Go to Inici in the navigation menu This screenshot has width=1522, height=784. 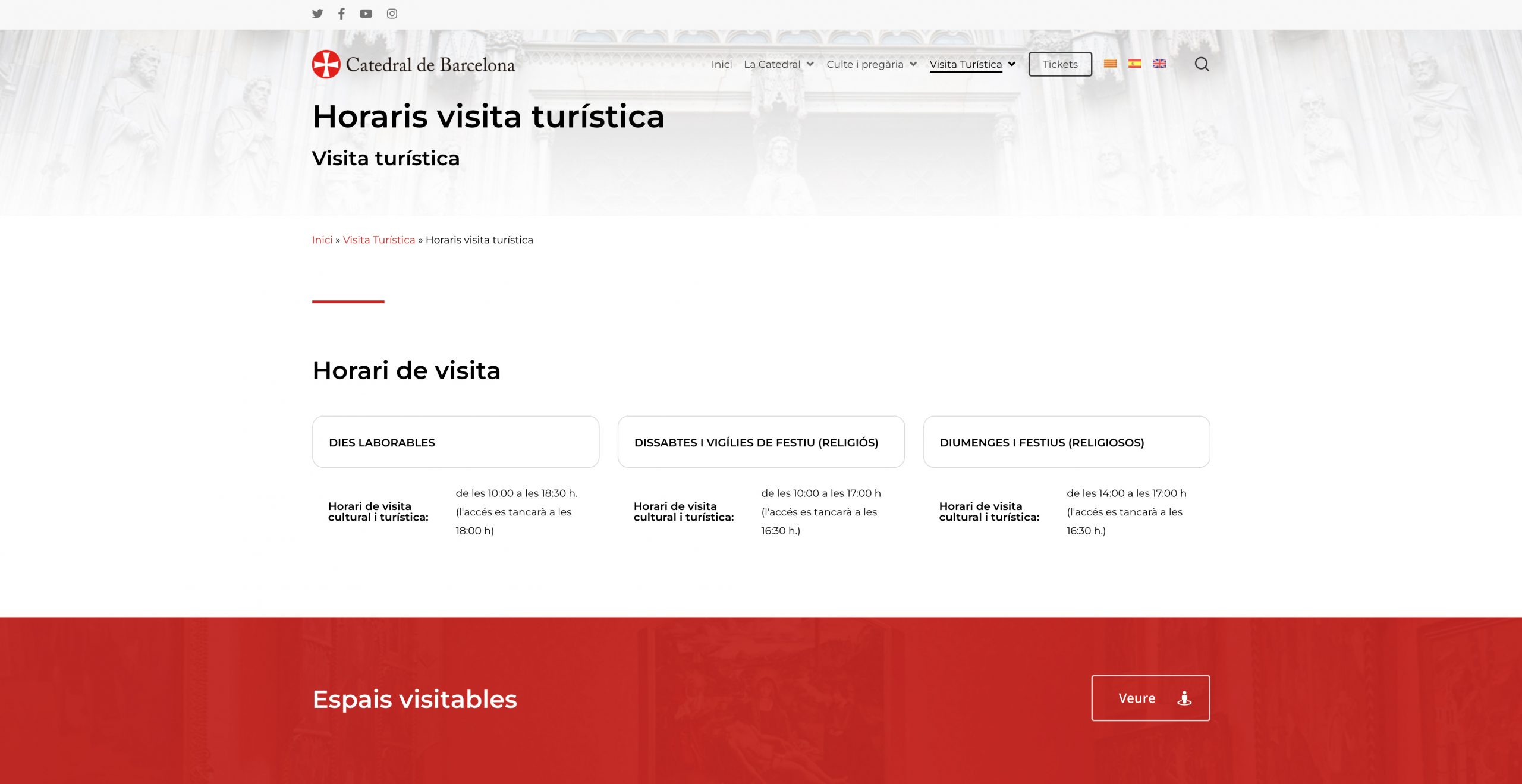pyautogui.click(x=721, y=64)
